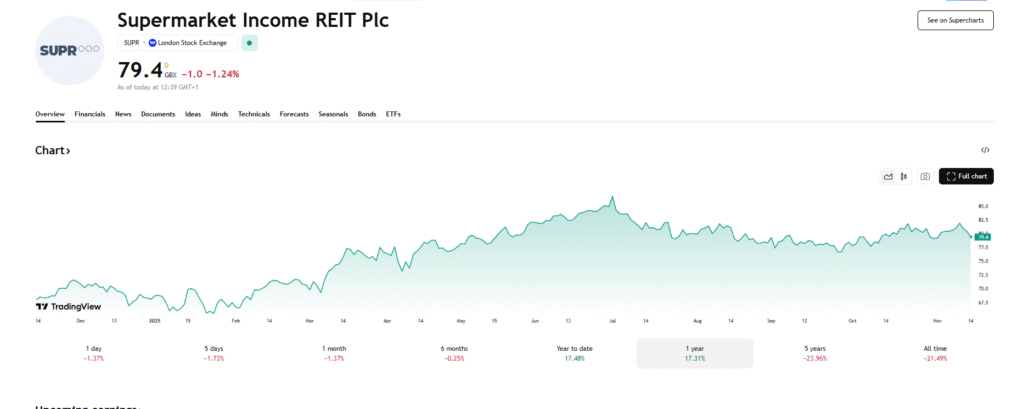The width and height of the screenshot is (1024, 409).
Task: Switch chart to area style
Action: pos(887,177)
